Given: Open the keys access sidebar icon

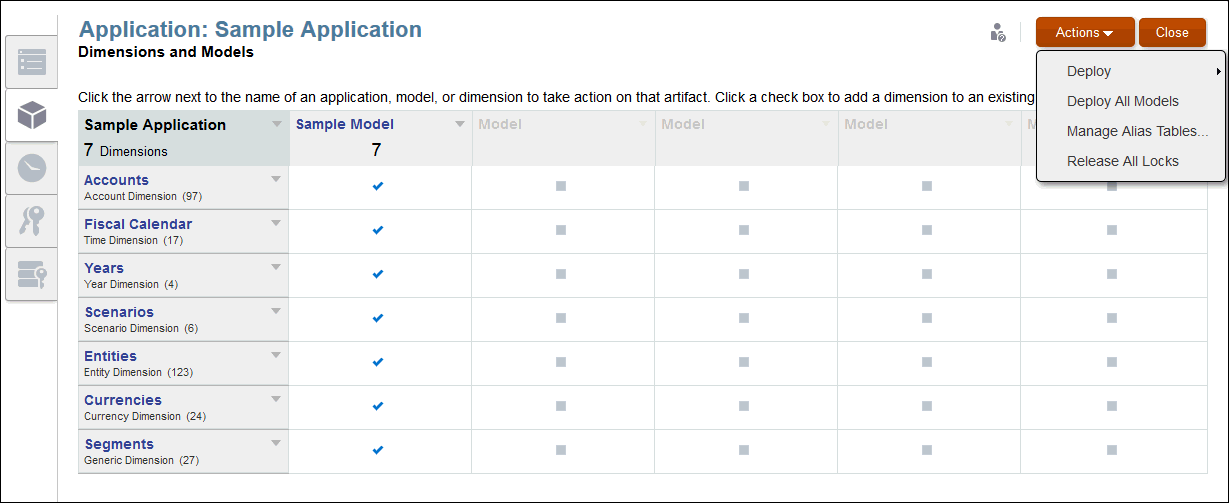Looking at the screenshot, I should (32, 221).
